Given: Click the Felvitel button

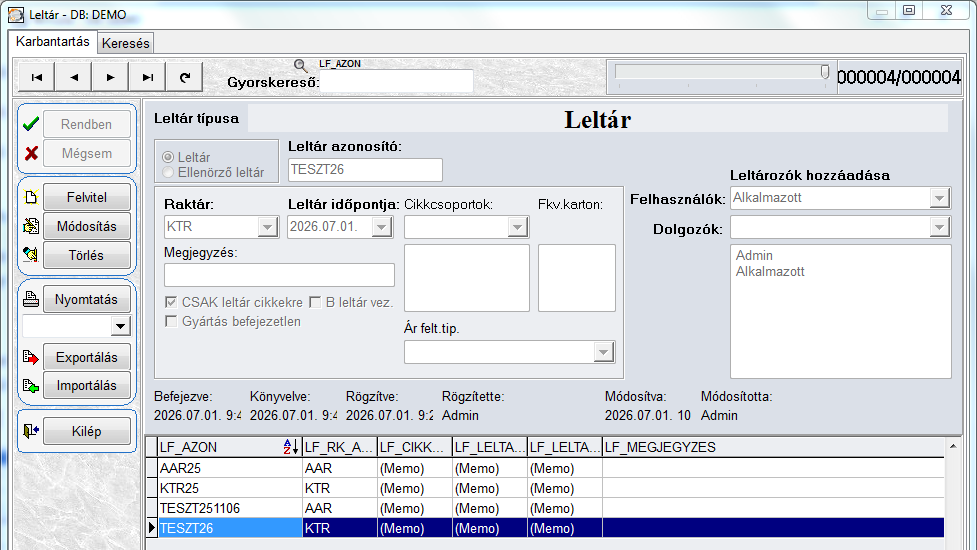Looking at the screenshot, I should tap(87, 197).
